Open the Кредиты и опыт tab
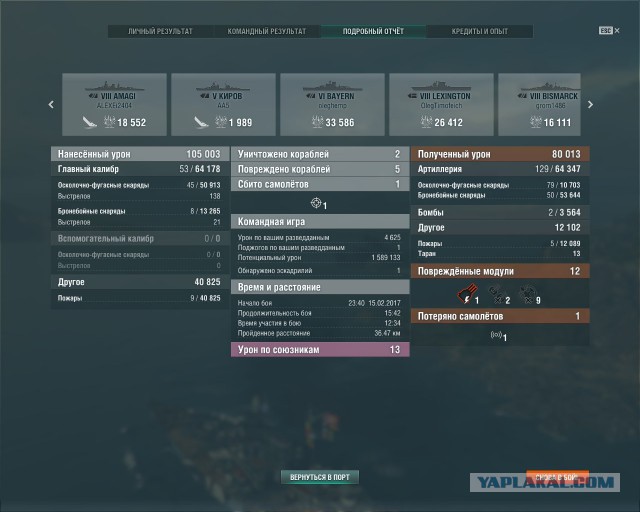The height and width of the screenshot is (512, 640). 480,31
